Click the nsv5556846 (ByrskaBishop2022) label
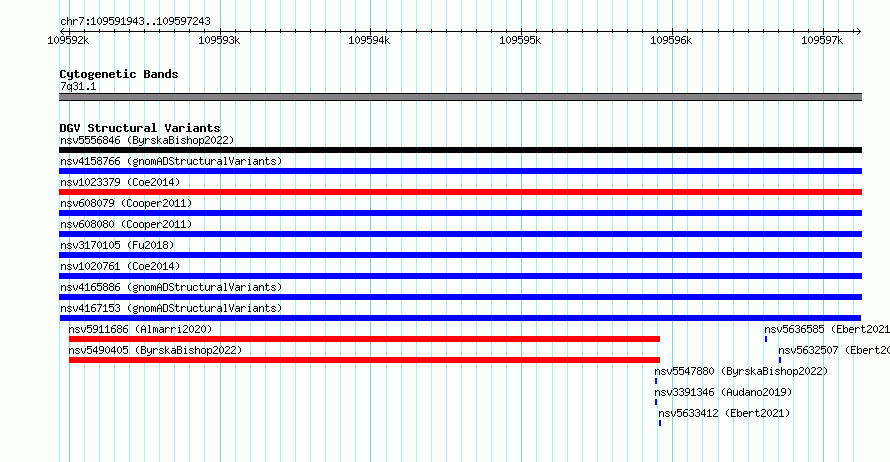The image size is (890, 462). (147, 140)
